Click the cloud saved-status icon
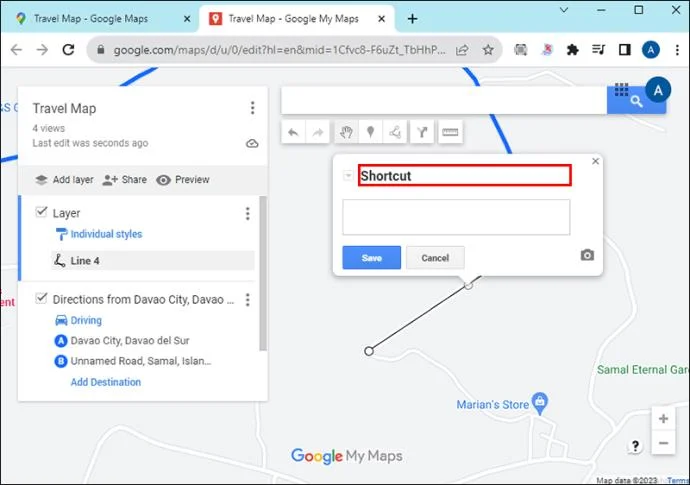Image resolution: width=690 pixels, height=485 pixels. point(252,143)
